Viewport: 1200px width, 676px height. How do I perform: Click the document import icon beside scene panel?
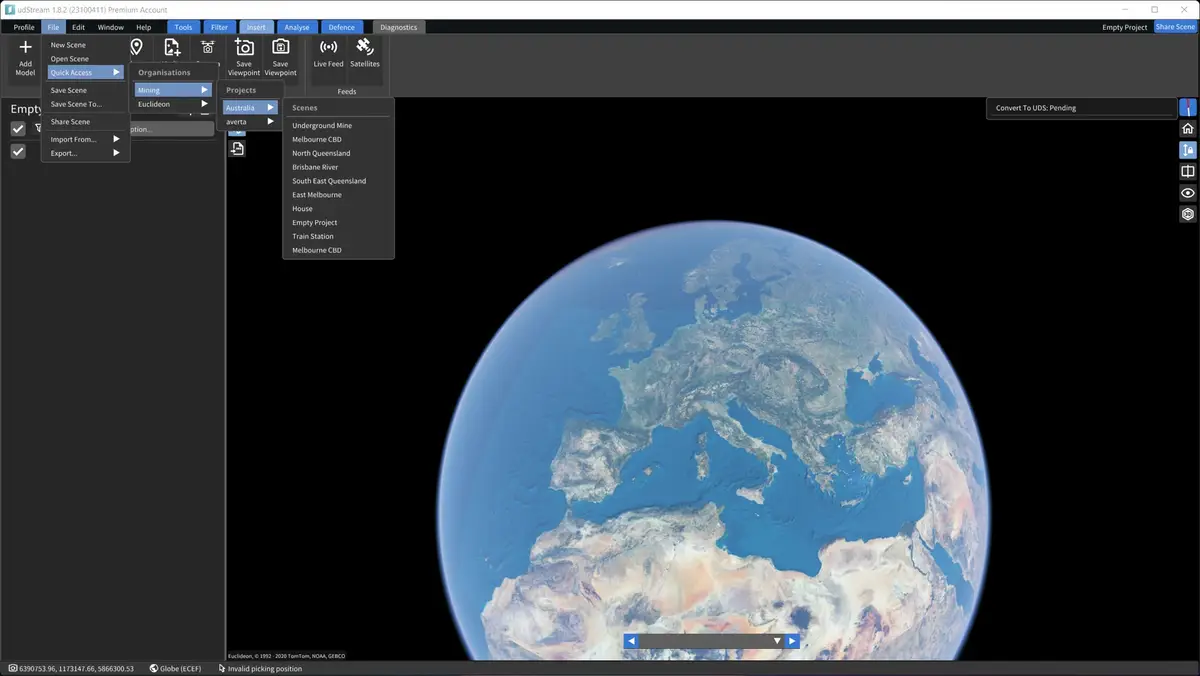pos(237,149)
